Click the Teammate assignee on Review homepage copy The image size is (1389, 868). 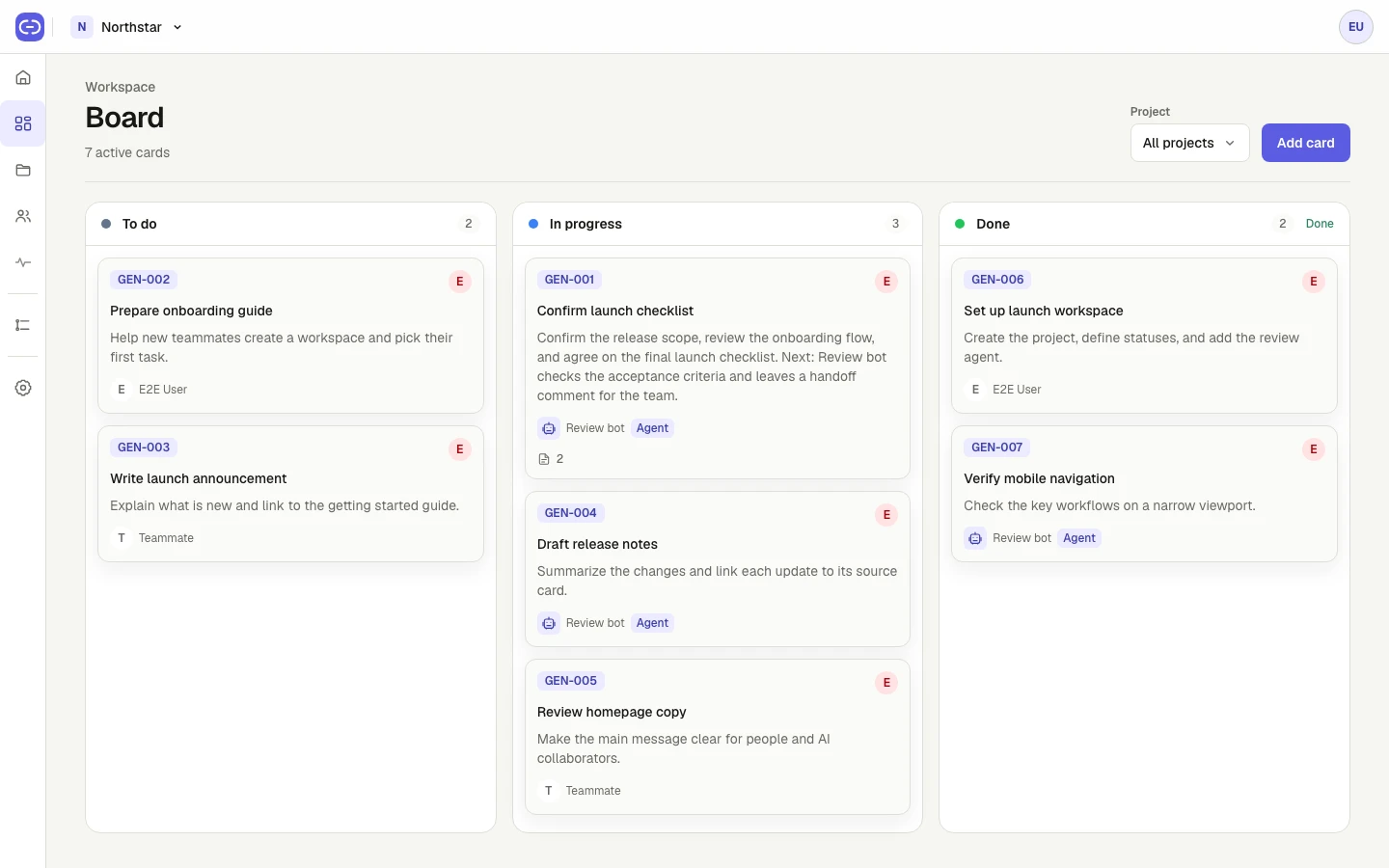(593, 791)
